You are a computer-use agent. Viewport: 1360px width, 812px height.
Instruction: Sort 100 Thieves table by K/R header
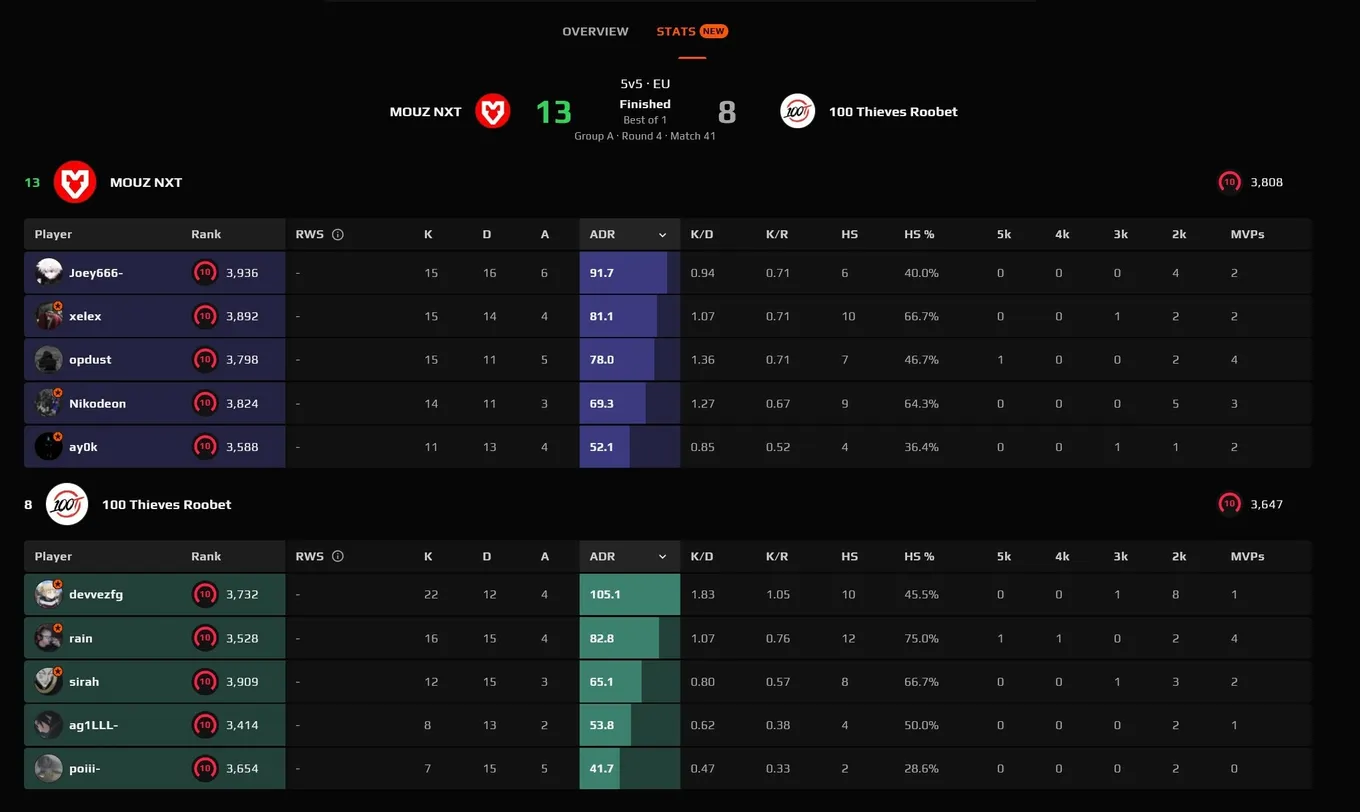[777, 556]
